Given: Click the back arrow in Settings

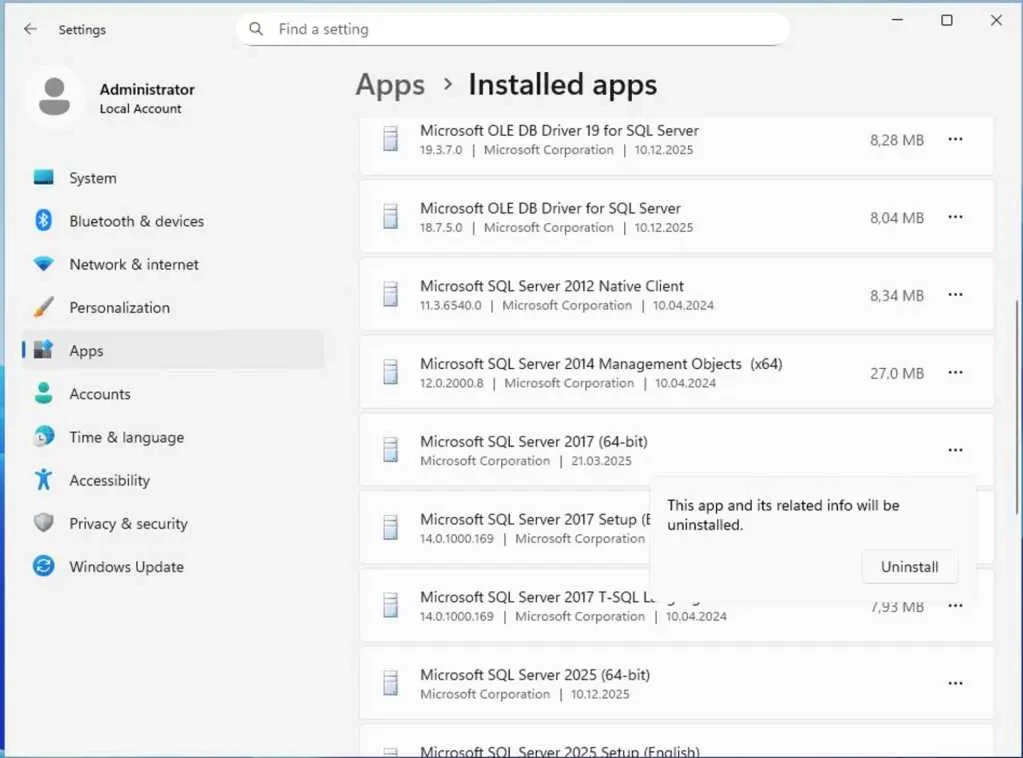Looking at the screenshot, I should tap(30, 30).
